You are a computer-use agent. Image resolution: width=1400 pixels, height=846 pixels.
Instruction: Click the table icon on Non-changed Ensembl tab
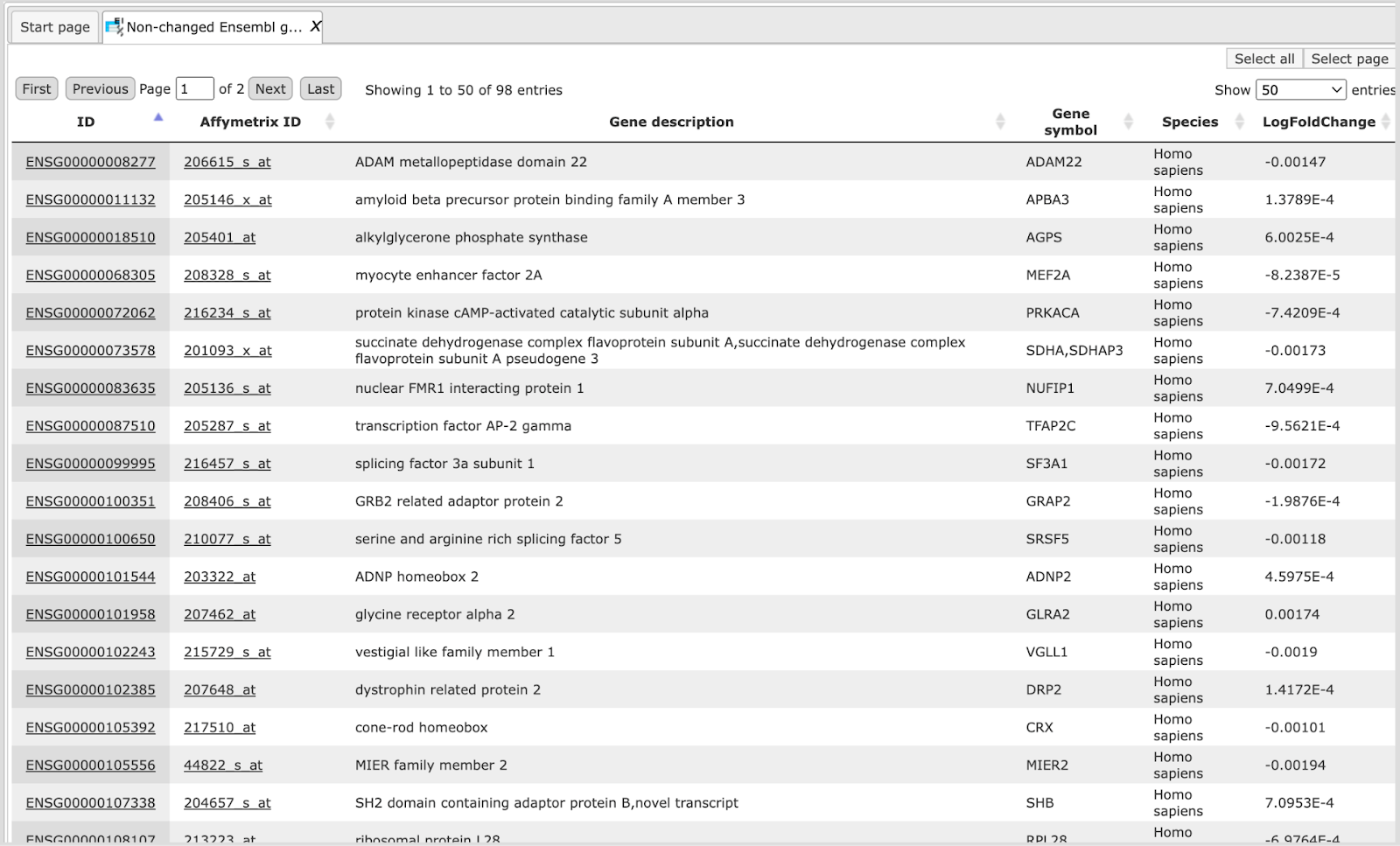[x=114, y=27]
